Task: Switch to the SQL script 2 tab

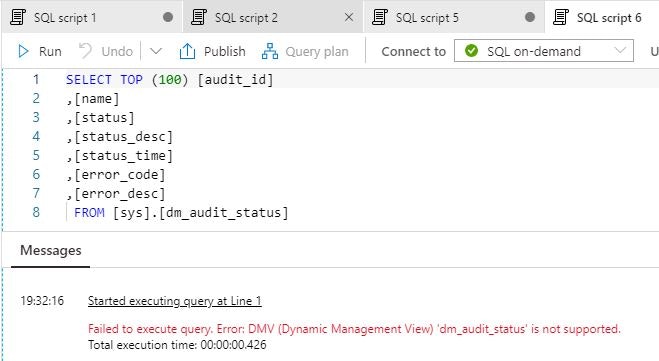Action: click(x=273, y=17)
